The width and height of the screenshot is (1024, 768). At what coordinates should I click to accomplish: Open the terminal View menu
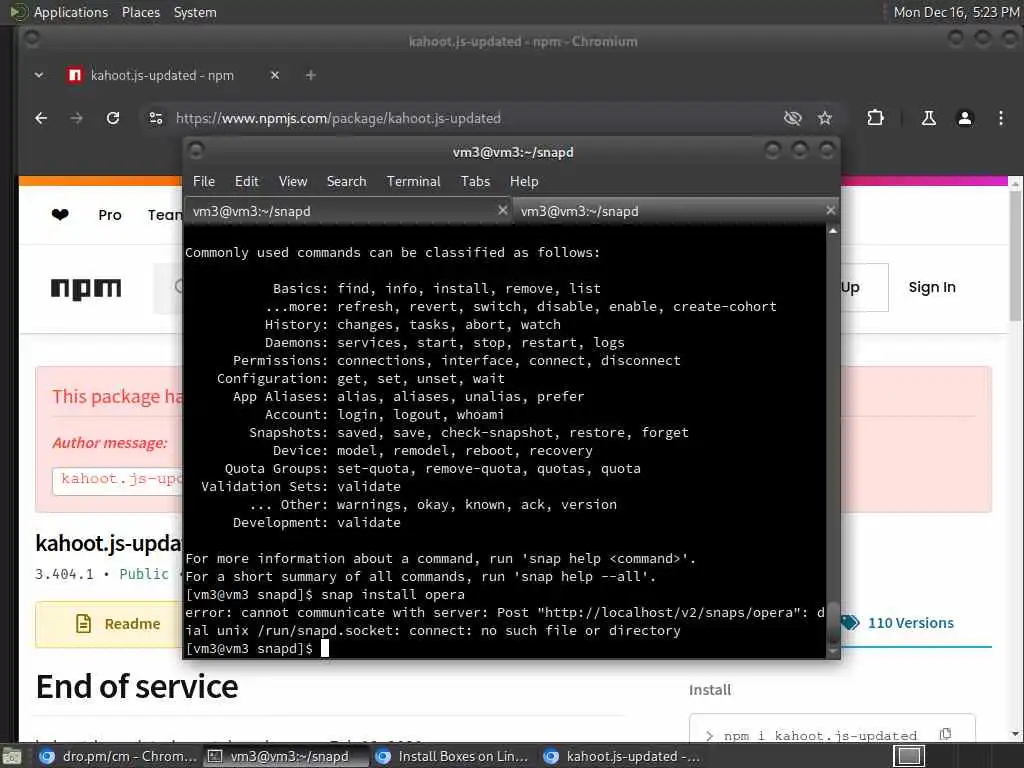293,182
